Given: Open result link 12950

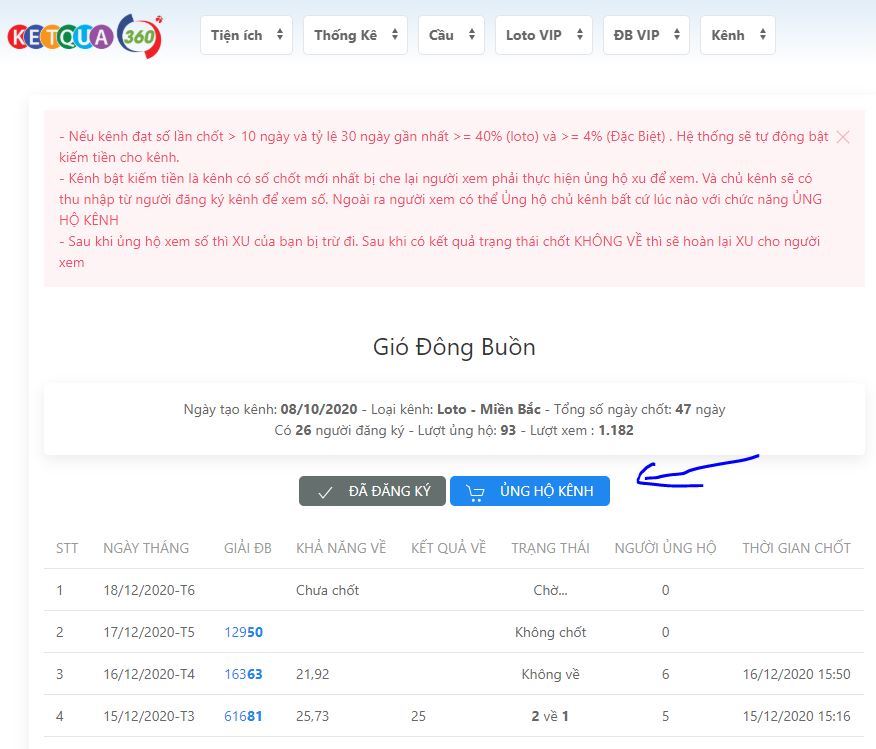Looking at the screenshot, I should click(x=243, y=632).
